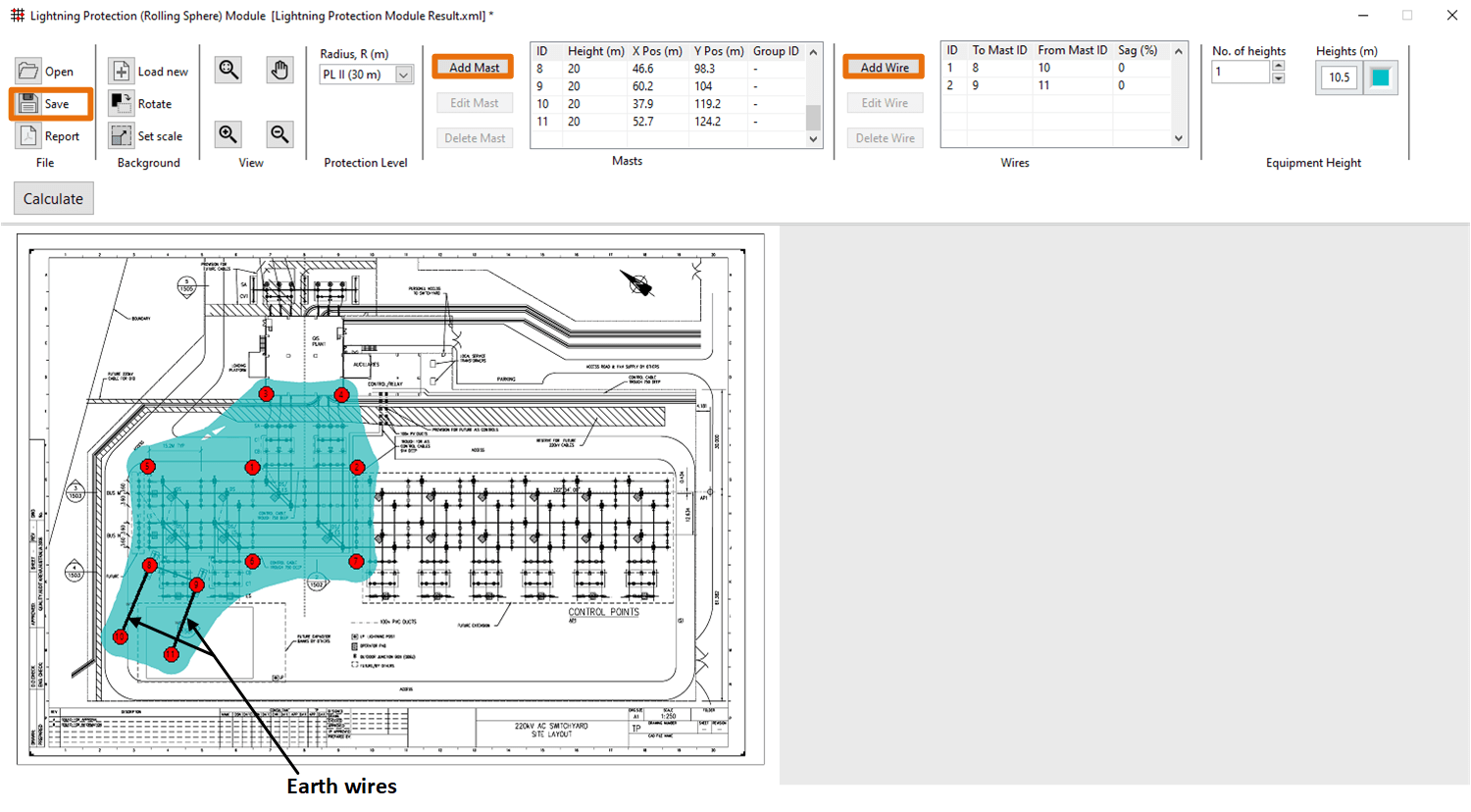Screen dimensions: 1471x812
Task: Activate the magnifier zoom tool
Action: point(228,70)
